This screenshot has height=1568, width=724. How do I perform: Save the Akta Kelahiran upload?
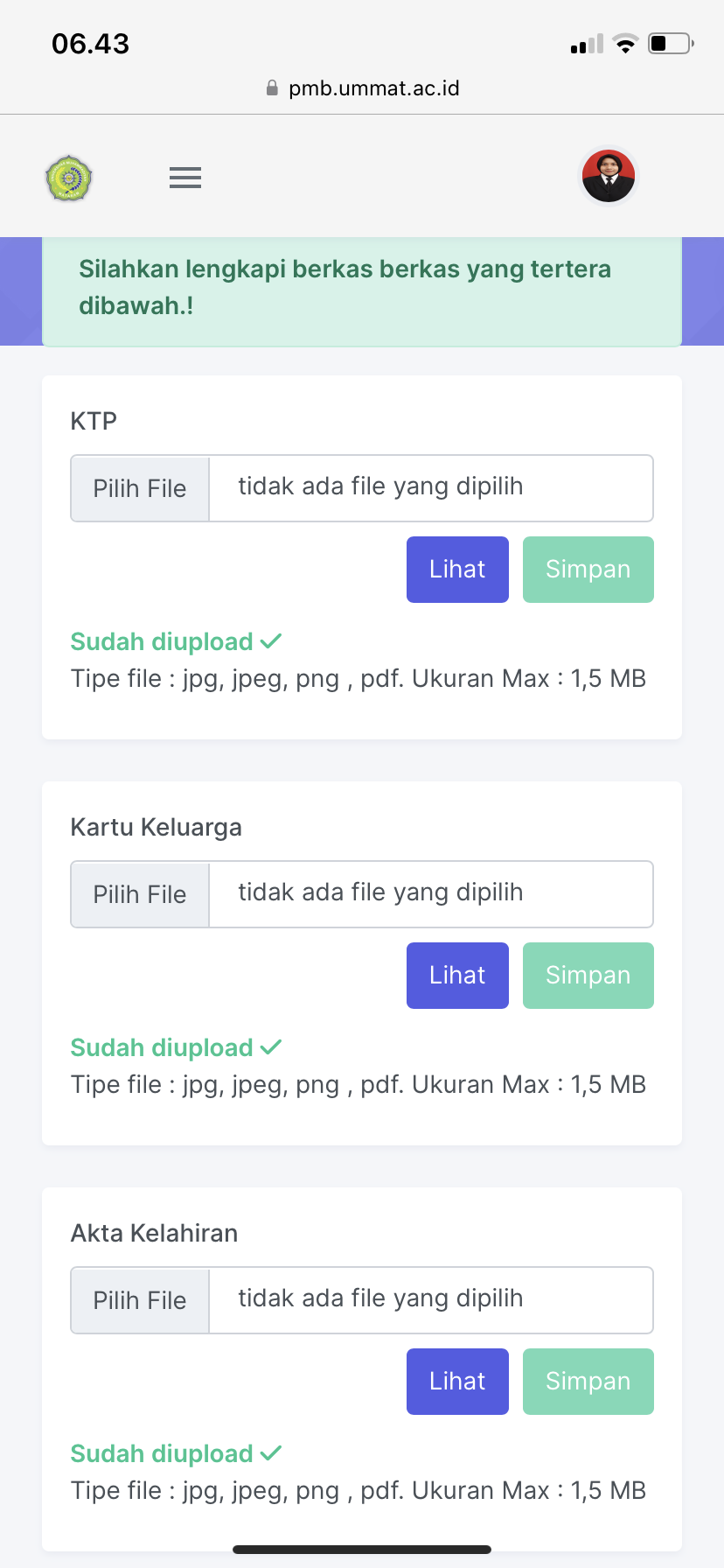[588, 1382]
